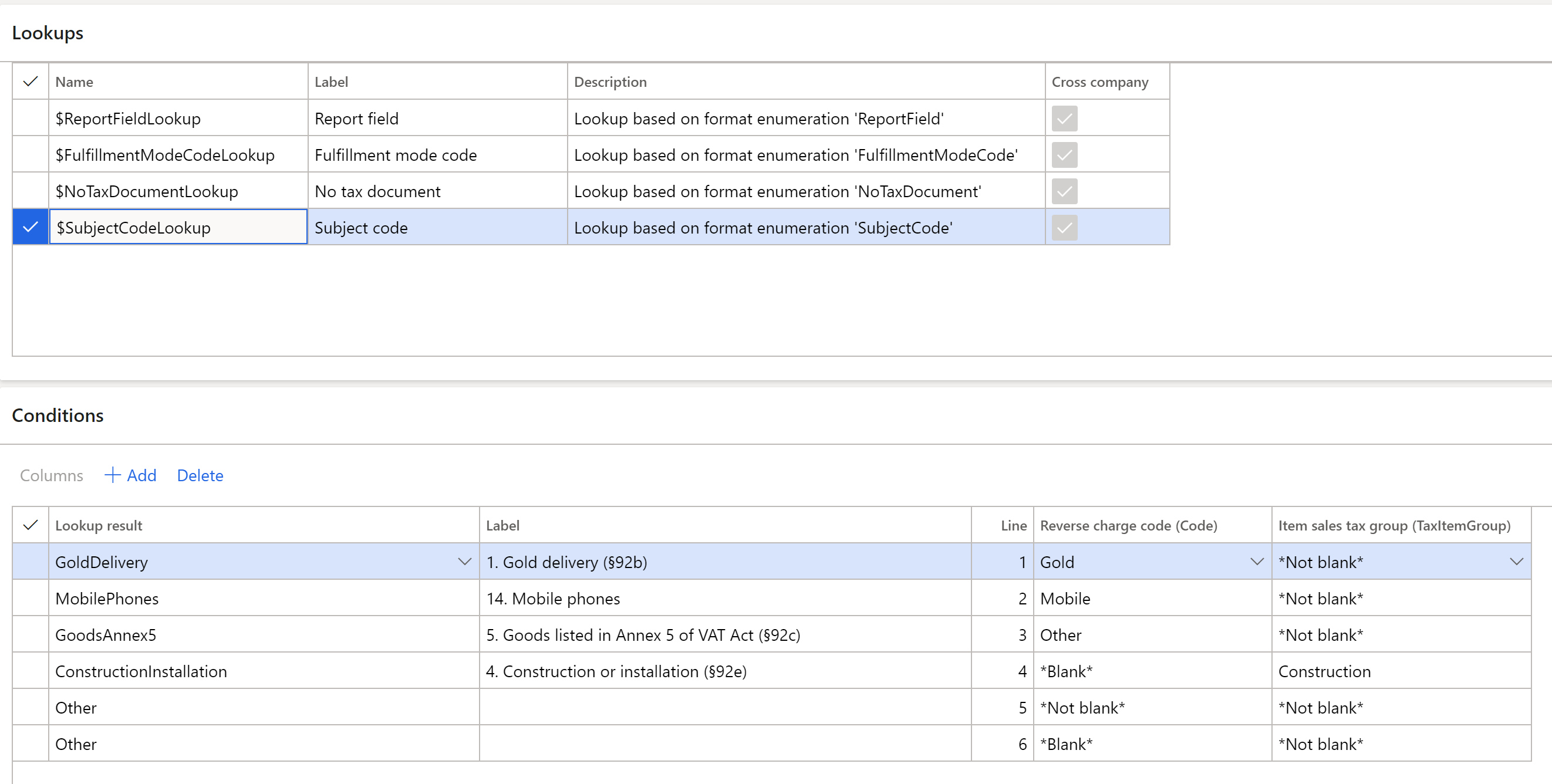This screenshot has height=784, width=1552.
Task: Open the Gold reverse charge code dropdown
Action: click(x=1257, y=561)
